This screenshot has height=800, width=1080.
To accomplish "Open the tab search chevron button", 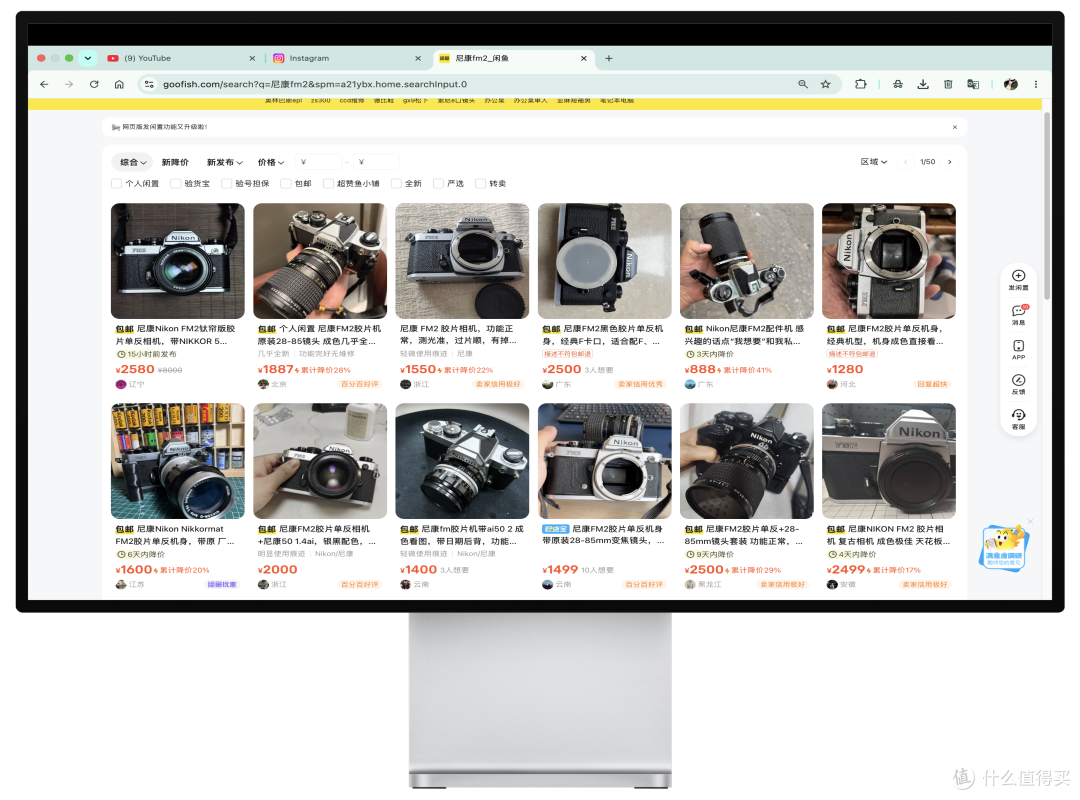I will coord(88,58).
